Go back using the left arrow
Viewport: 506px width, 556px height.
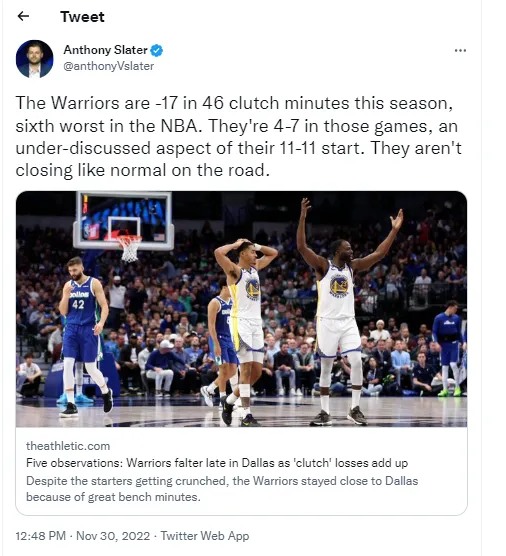[x=23, y=16]
